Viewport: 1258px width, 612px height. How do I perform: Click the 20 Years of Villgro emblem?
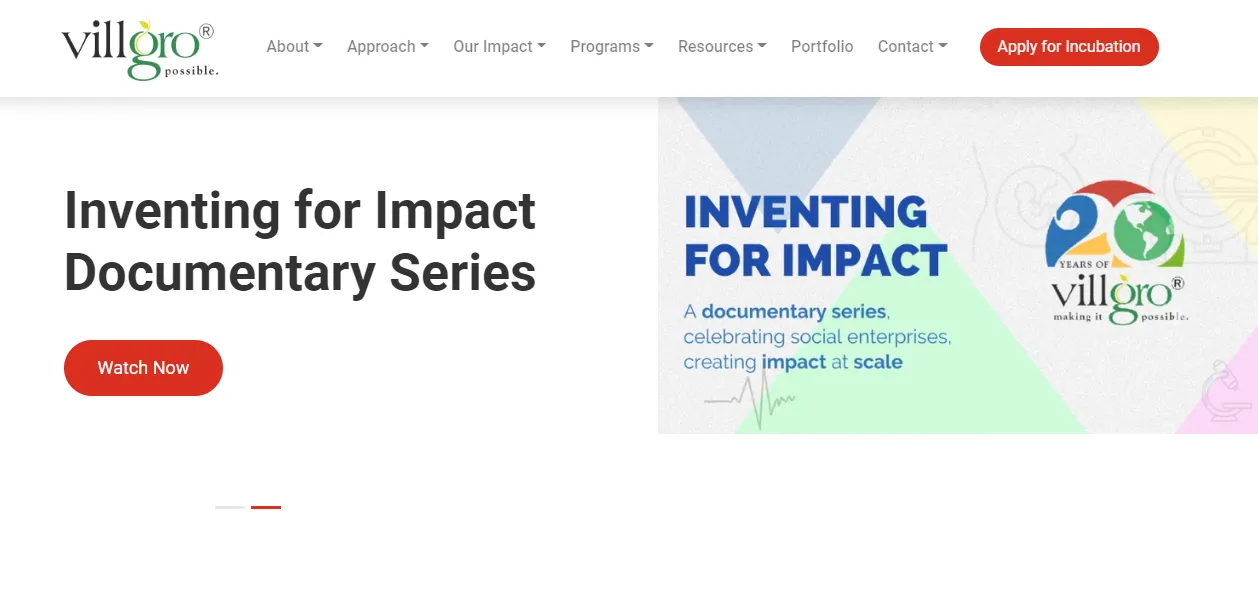(x=1115, y=255)
